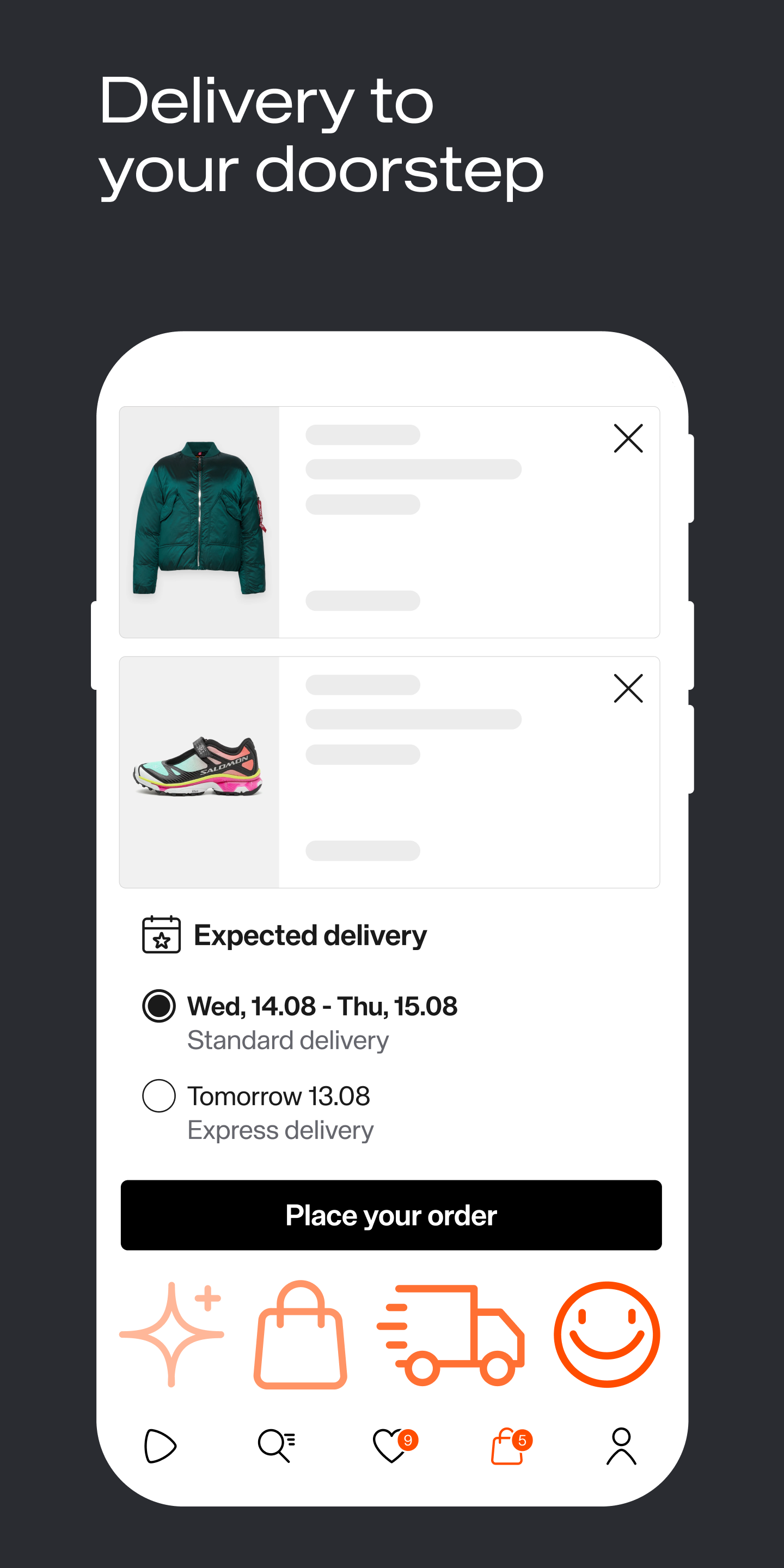The height and width of the screenshot is (1568, 784).
Task: Click the Expected delivery calendar icon
Action: pos(161,935)
